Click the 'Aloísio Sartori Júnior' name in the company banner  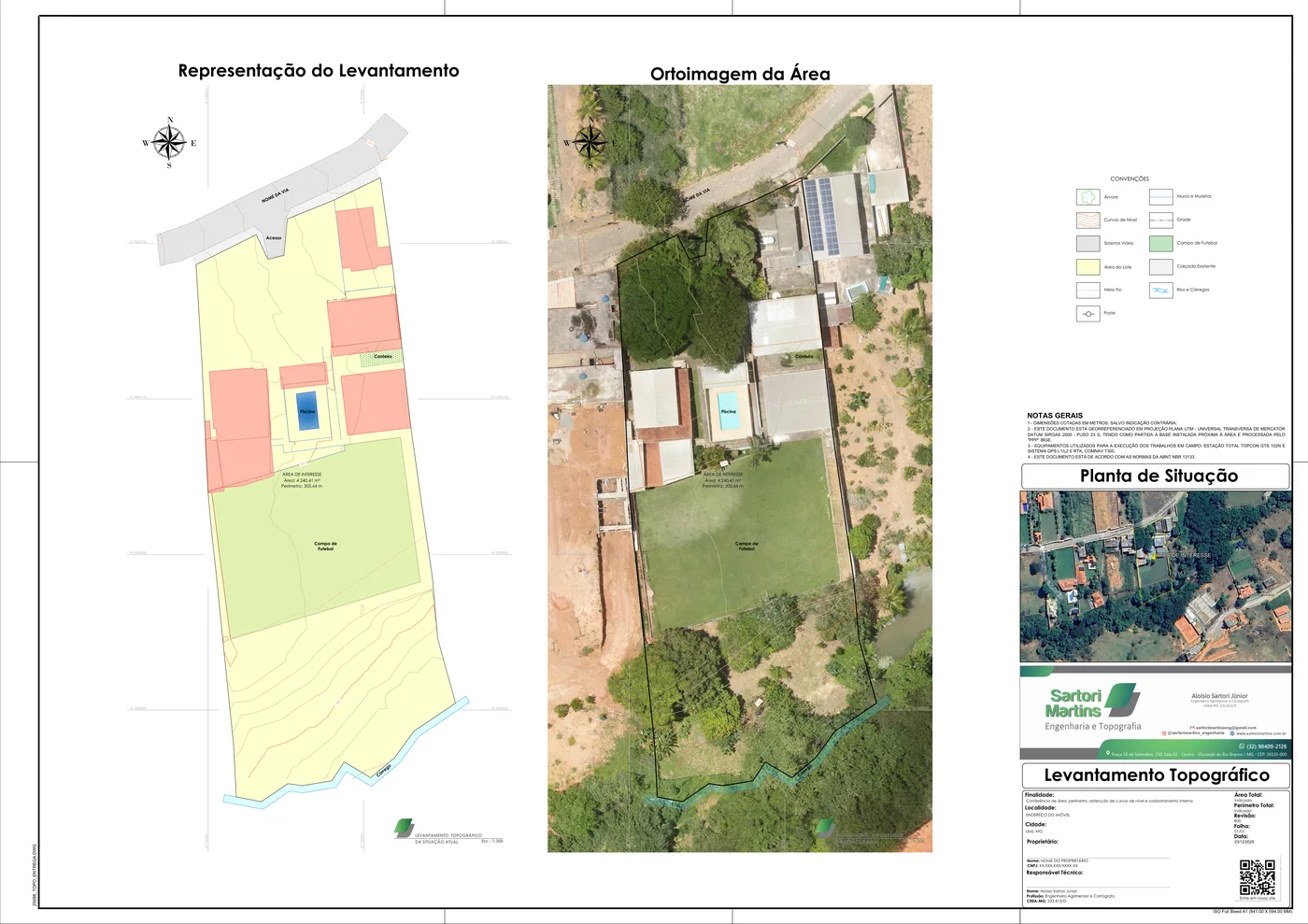click(x=1219, y=696)
